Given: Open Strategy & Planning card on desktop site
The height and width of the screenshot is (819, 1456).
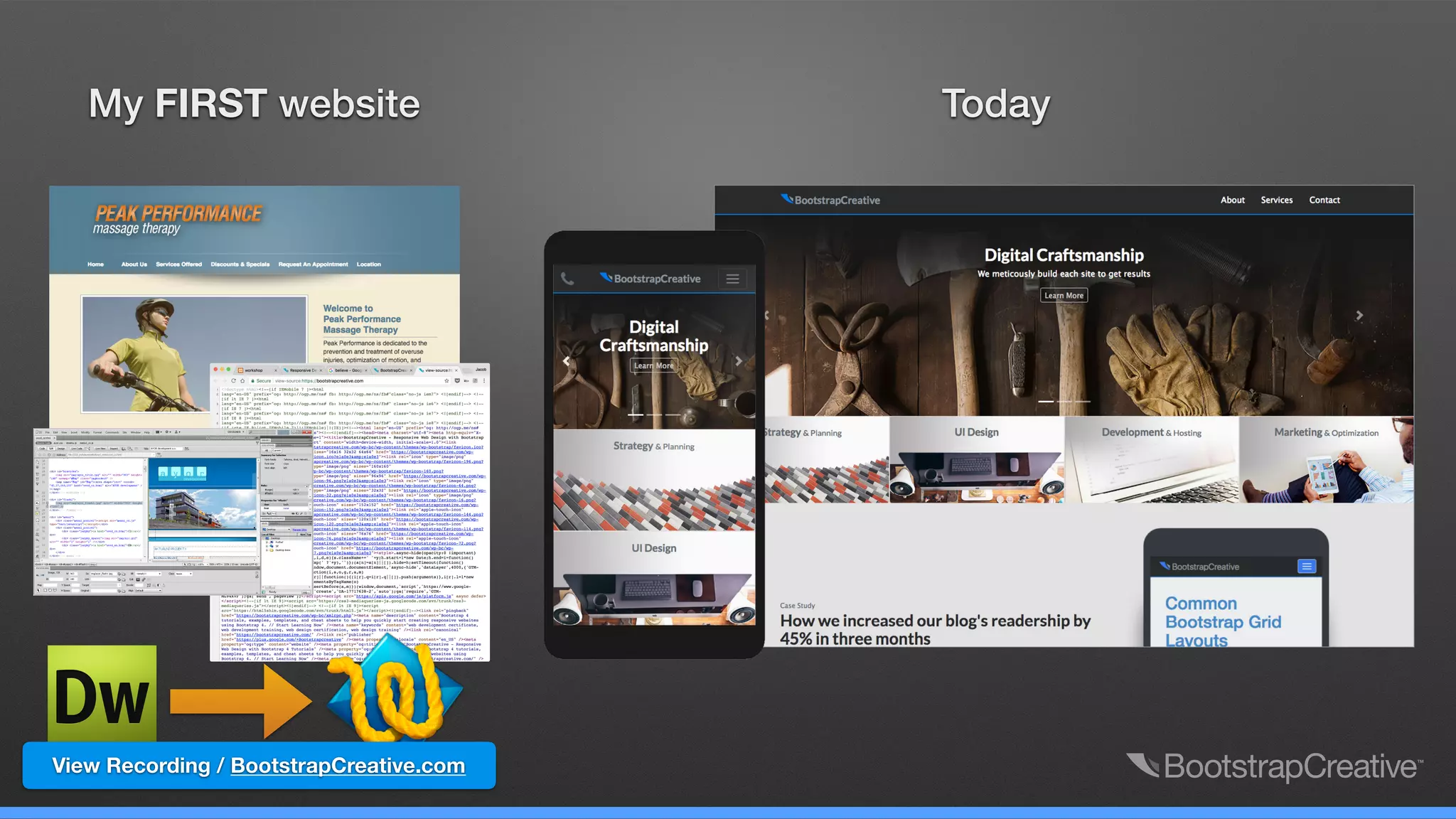Looking at the screenshot, I should point(827,459).
